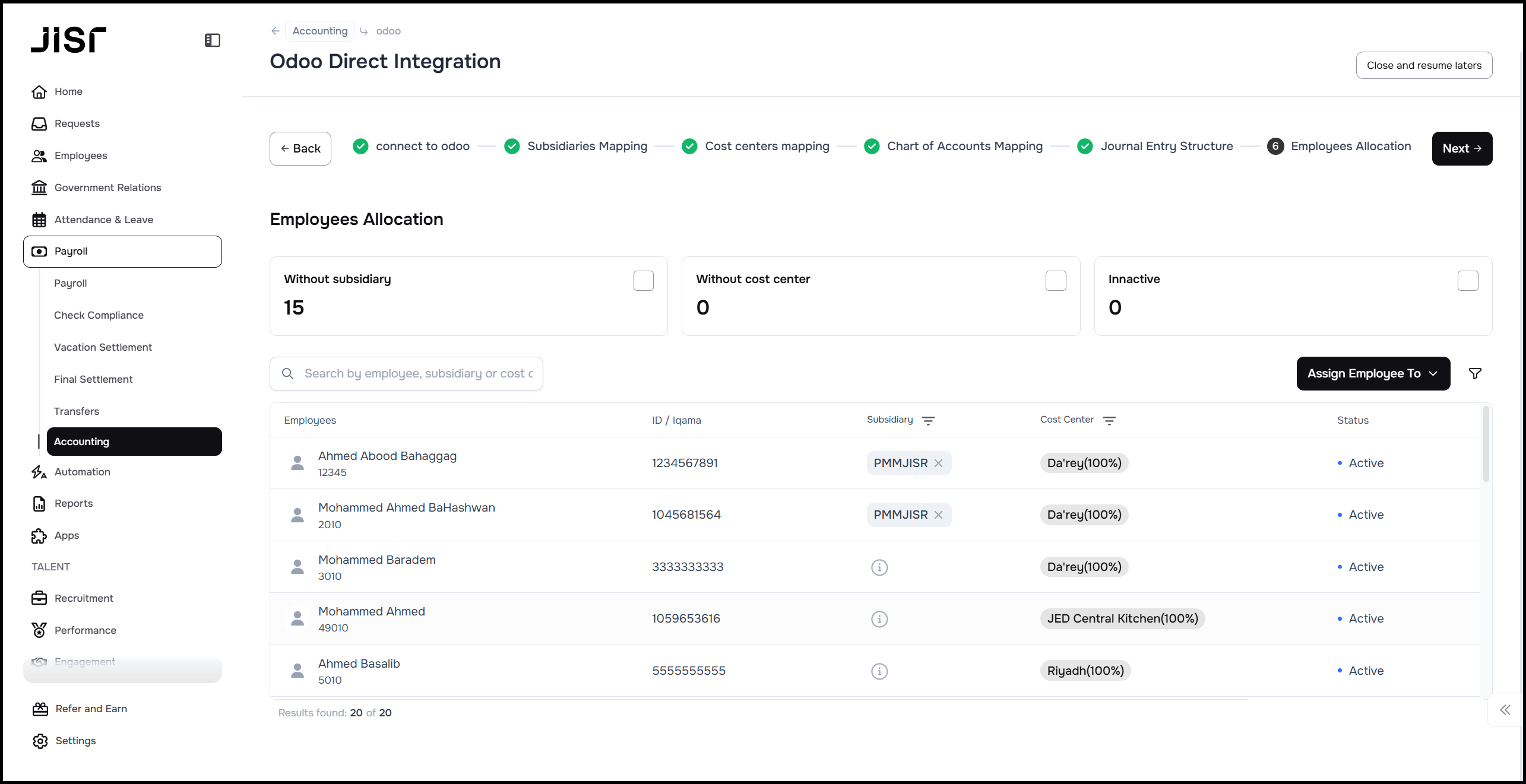
Task: Click the funnel filter icon beside Assign Employee To
Action: [x=1475, y=373]
